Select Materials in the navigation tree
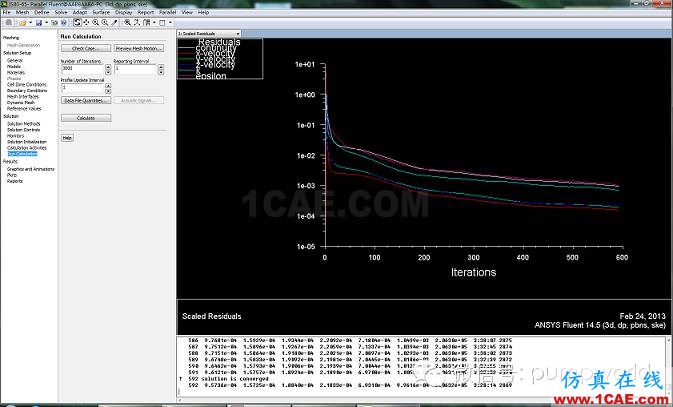Image resolution: width=673 pixels, height=407 pixels. 16,73
